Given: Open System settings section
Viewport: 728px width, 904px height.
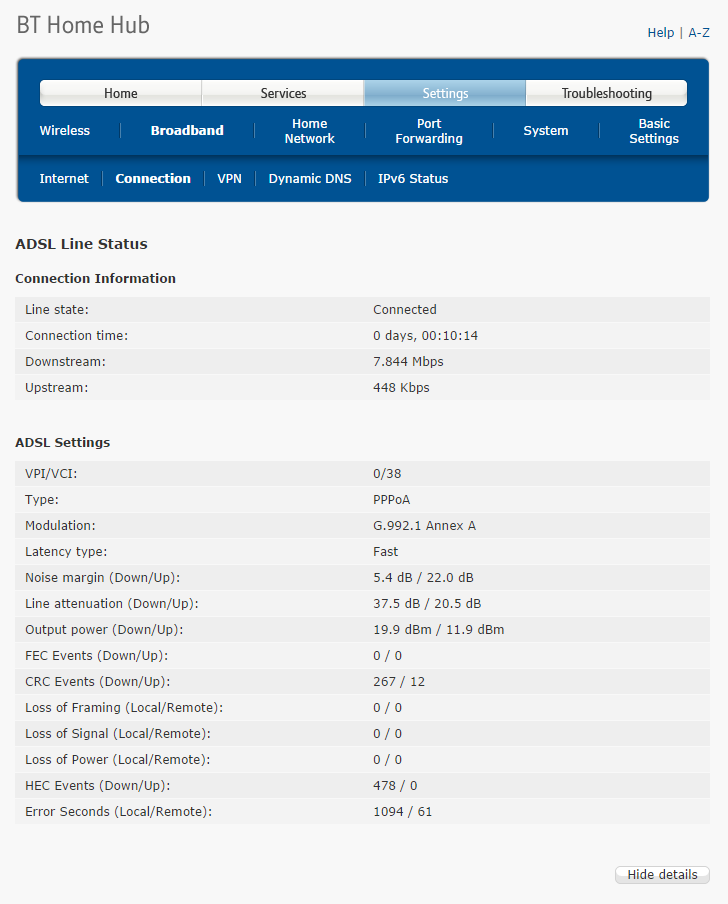Looking at the screenshot, I should 545,131.
